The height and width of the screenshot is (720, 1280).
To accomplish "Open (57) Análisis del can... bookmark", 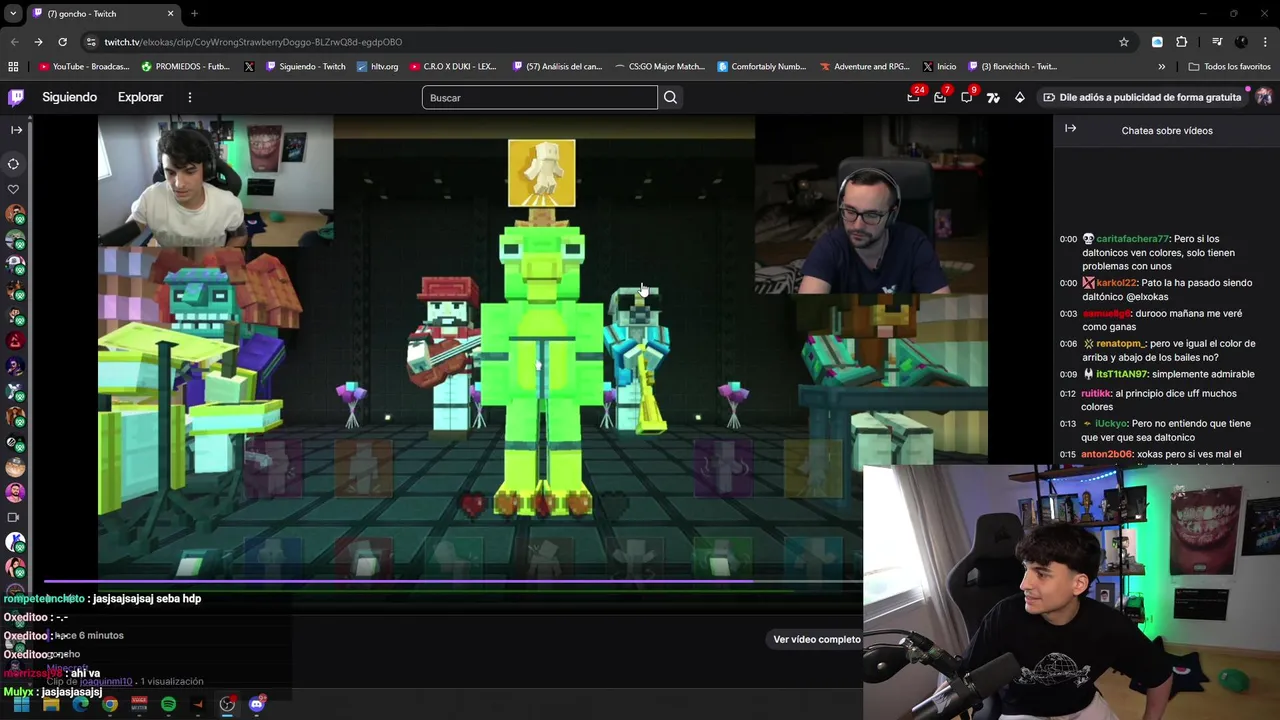I will pos(557,67).
